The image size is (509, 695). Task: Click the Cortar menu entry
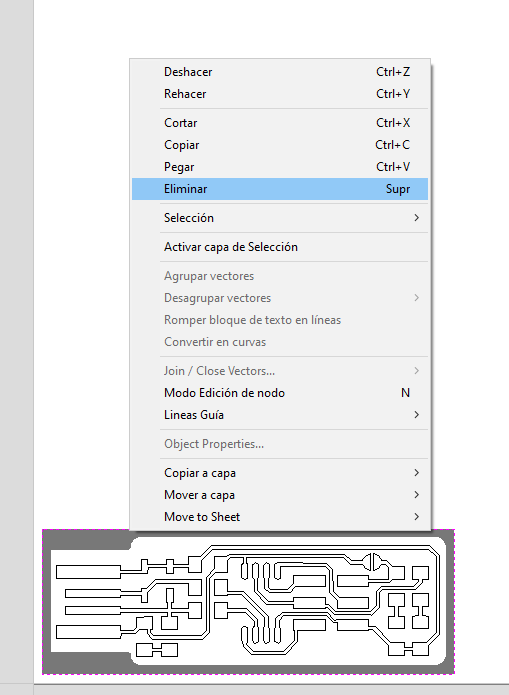[280, 123]
